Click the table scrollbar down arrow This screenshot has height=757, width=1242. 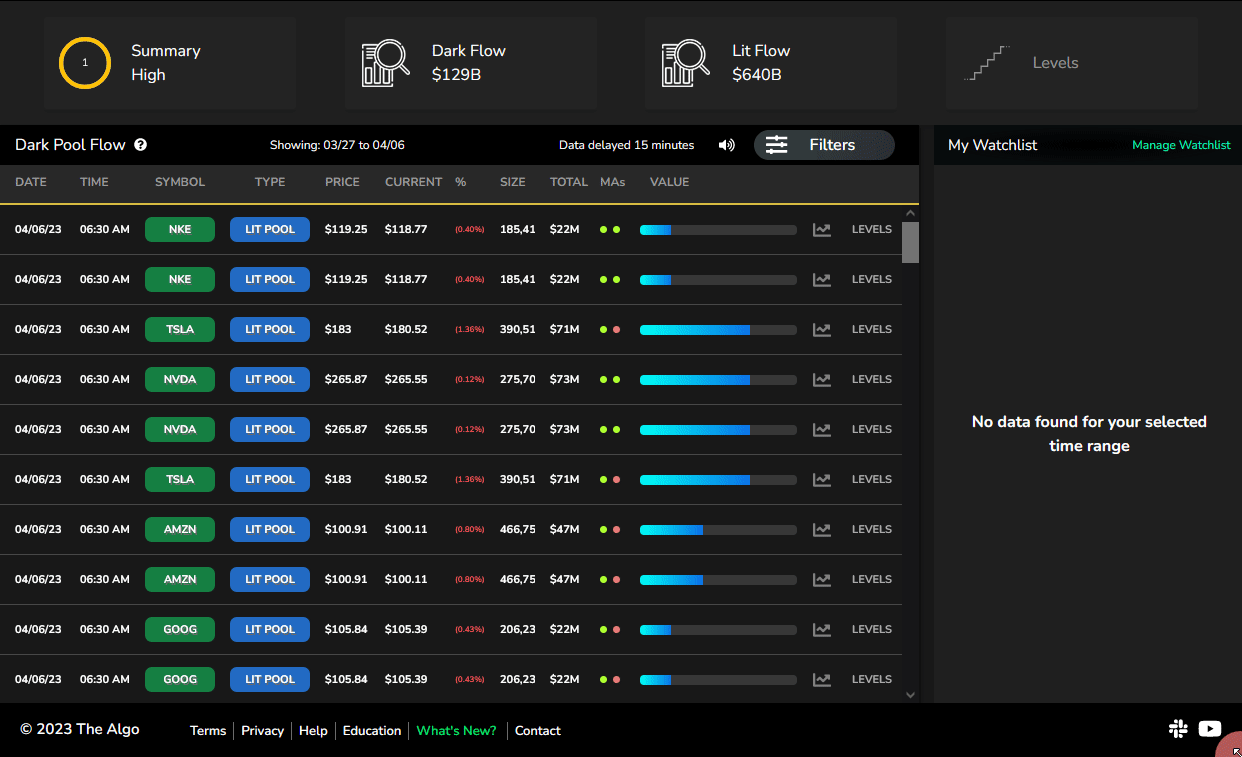(x=910, y=694)
